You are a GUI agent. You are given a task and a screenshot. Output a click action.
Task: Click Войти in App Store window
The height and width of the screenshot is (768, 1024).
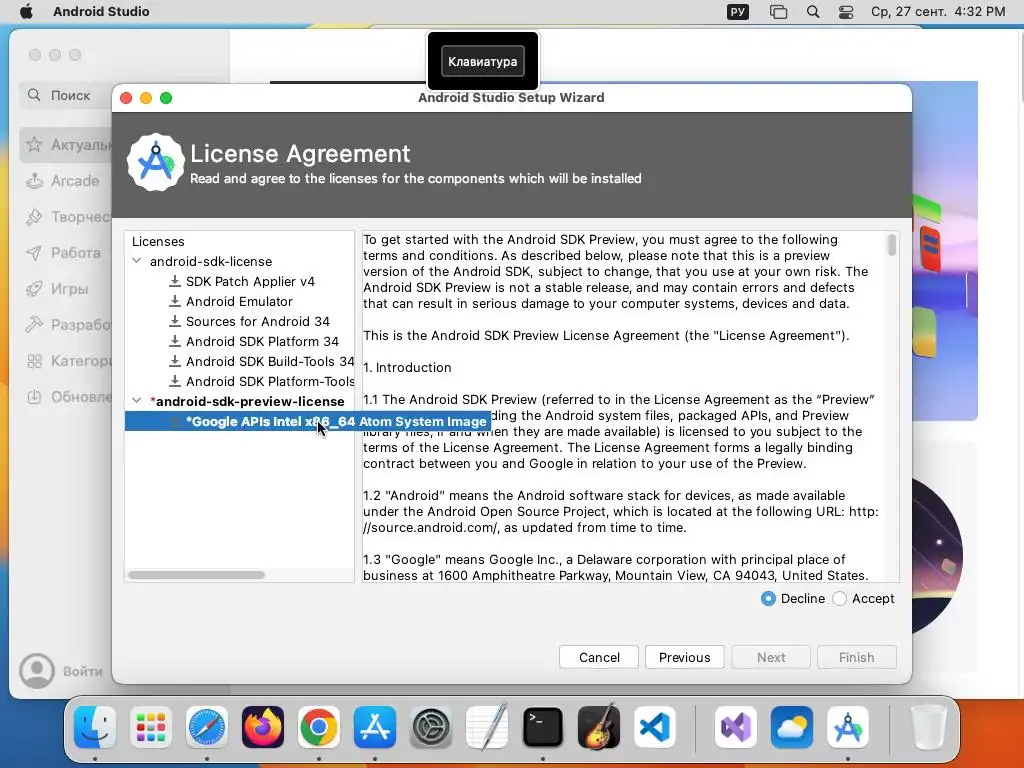point(83,671)
